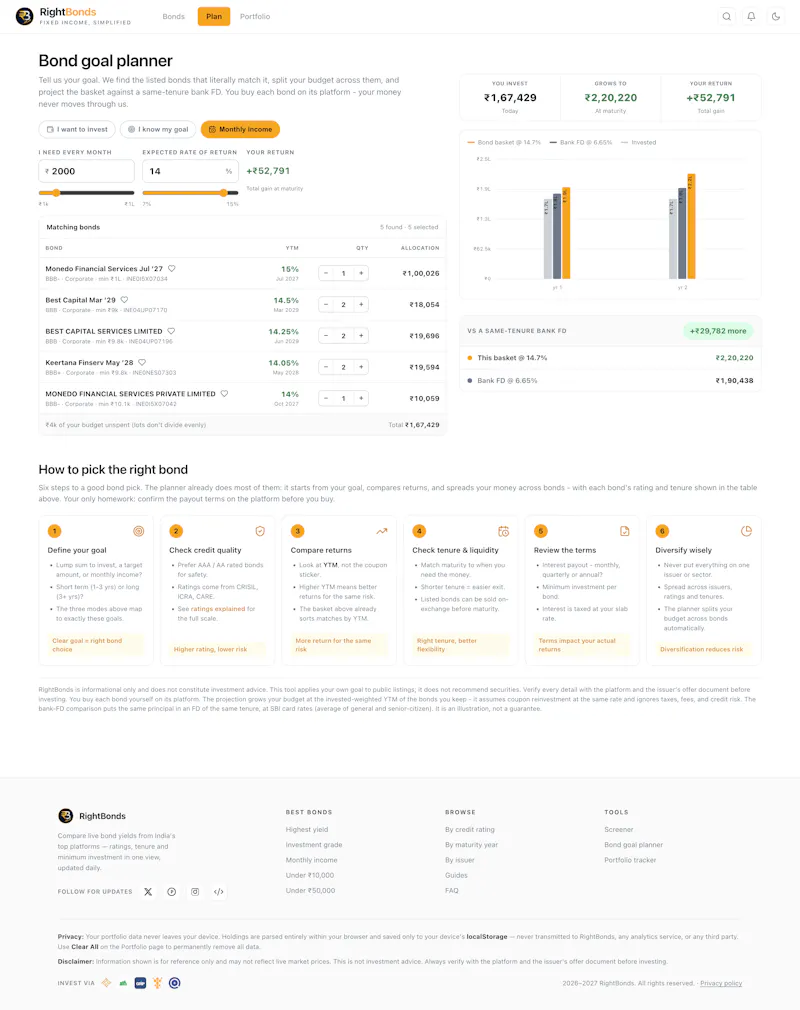800x1010 pixels.
Task: Click yr 2 orange bond basket bar
Action: coord(691,226)
